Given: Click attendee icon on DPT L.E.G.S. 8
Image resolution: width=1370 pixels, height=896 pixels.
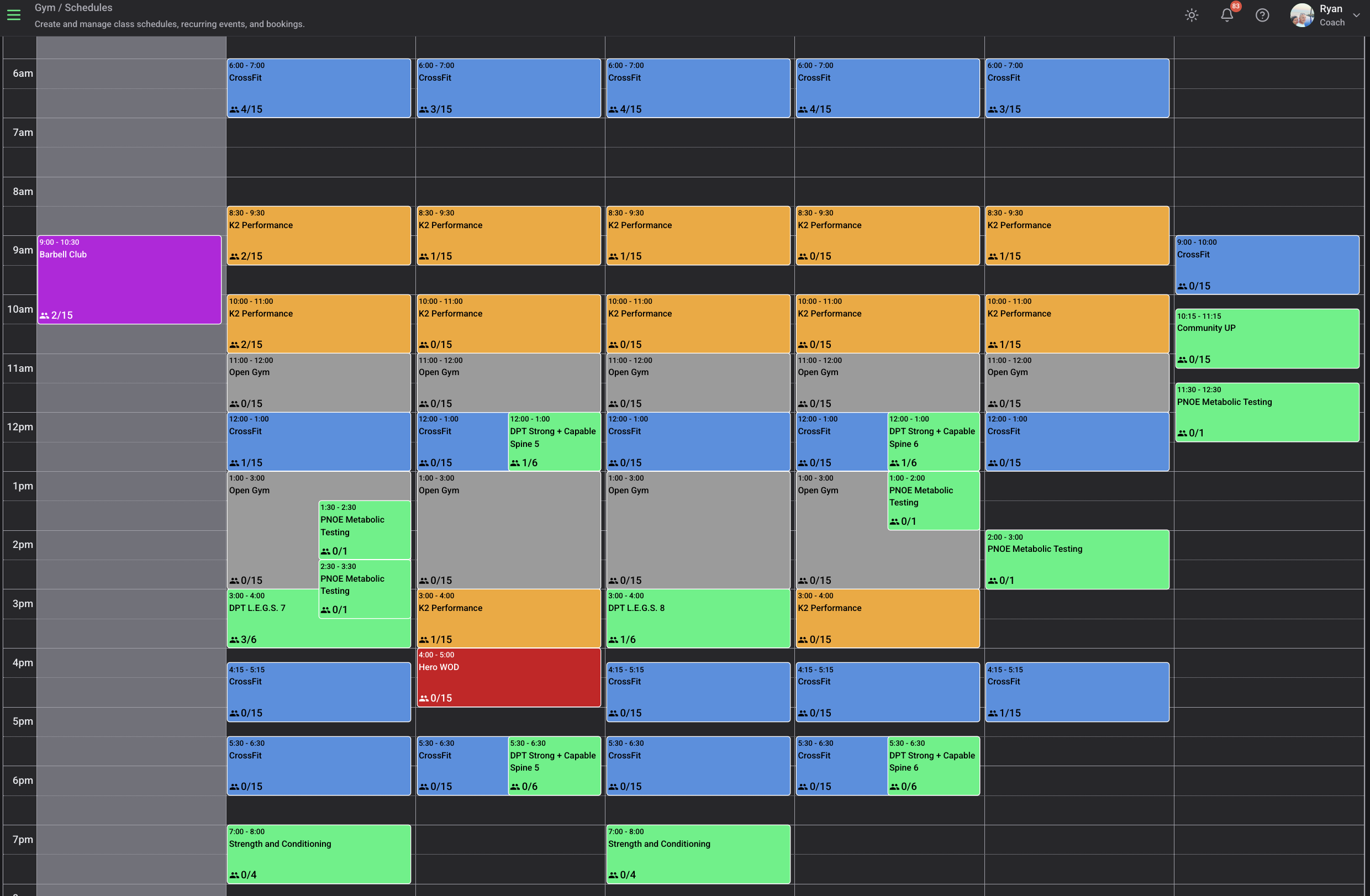Looking at the screenshot, I should point(614,639).
